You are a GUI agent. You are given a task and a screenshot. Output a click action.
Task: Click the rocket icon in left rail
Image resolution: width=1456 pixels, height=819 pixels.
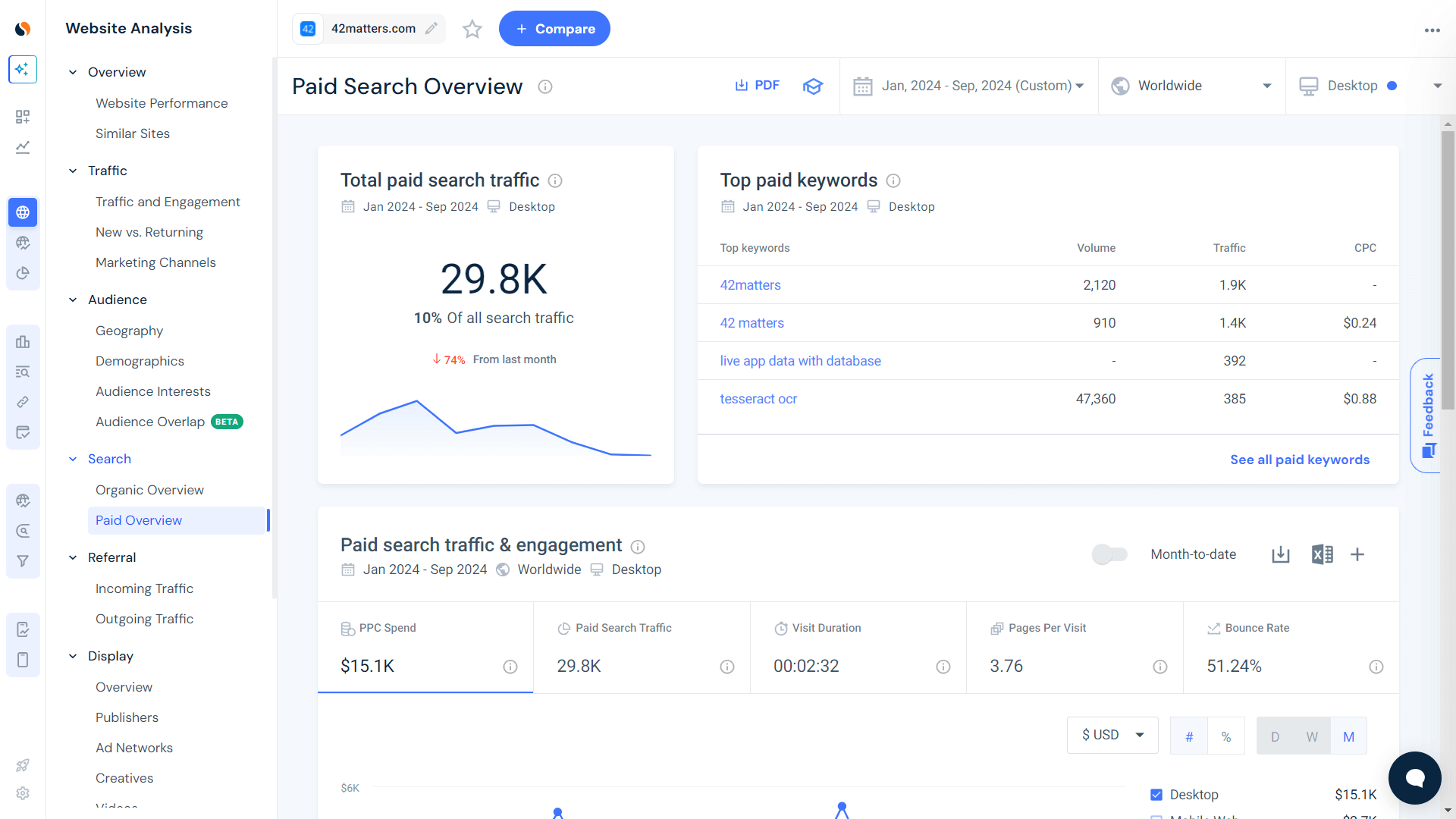(23, 765)
